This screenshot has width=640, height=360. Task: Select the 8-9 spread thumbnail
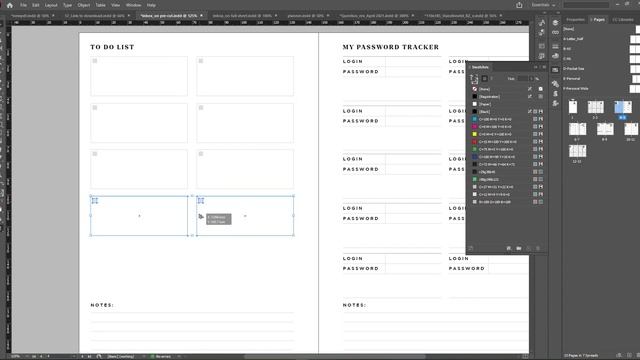tap(605, 129)
